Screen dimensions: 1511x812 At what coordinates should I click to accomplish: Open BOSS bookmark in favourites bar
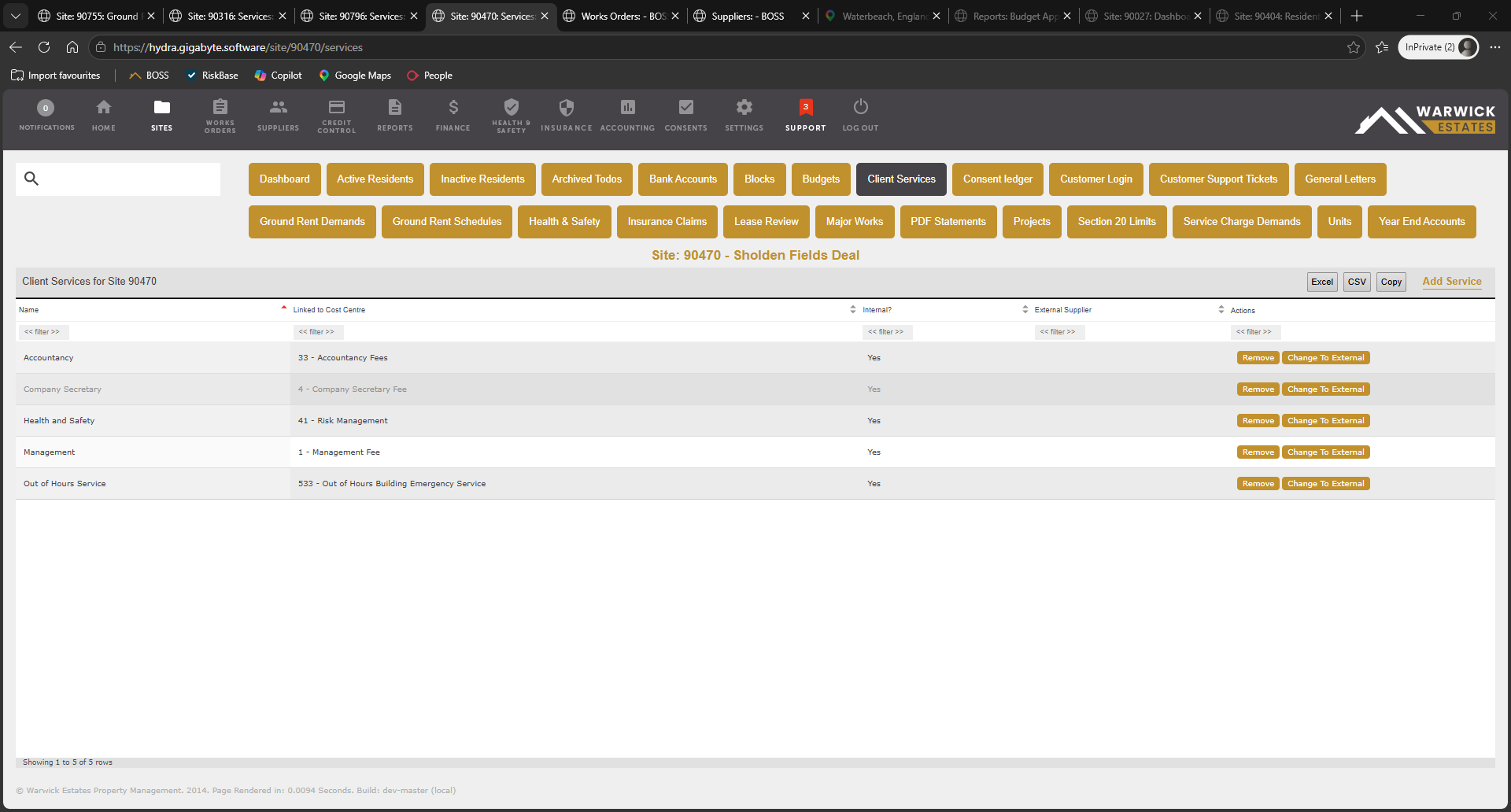tap(150, 76)
